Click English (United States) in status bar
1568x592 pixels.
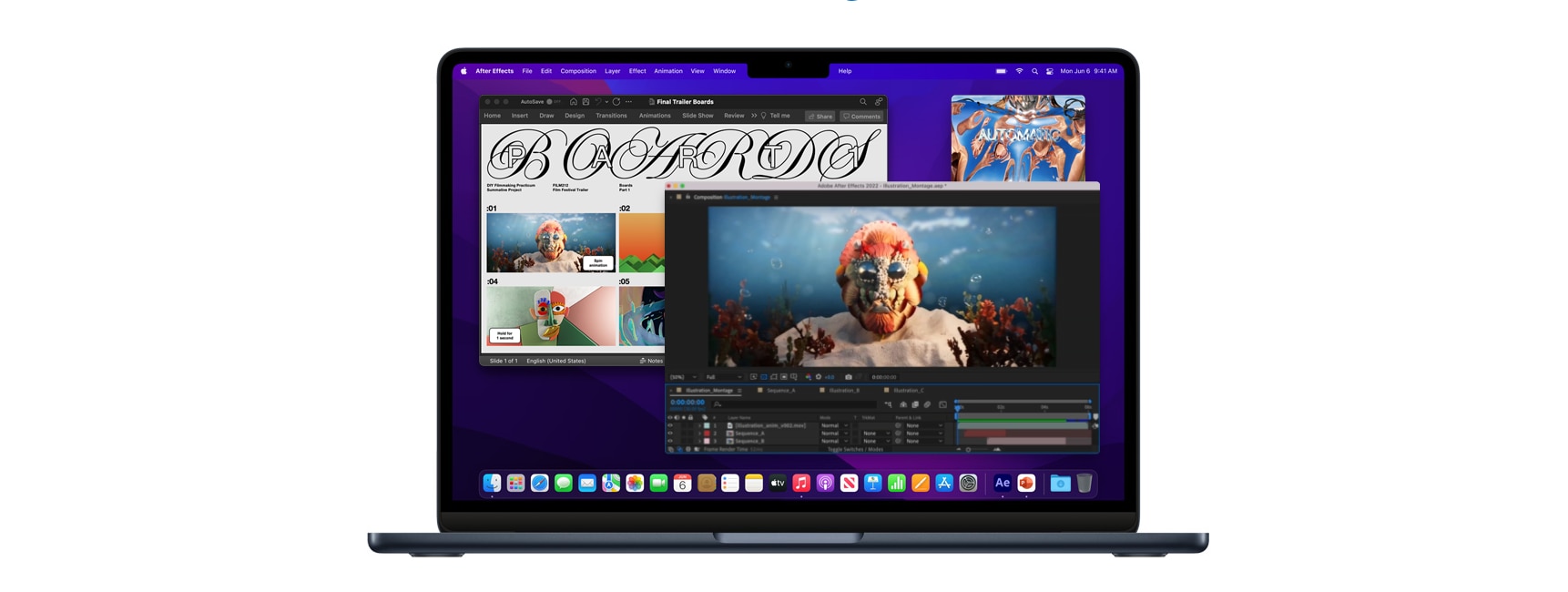[x=556, y=361]
